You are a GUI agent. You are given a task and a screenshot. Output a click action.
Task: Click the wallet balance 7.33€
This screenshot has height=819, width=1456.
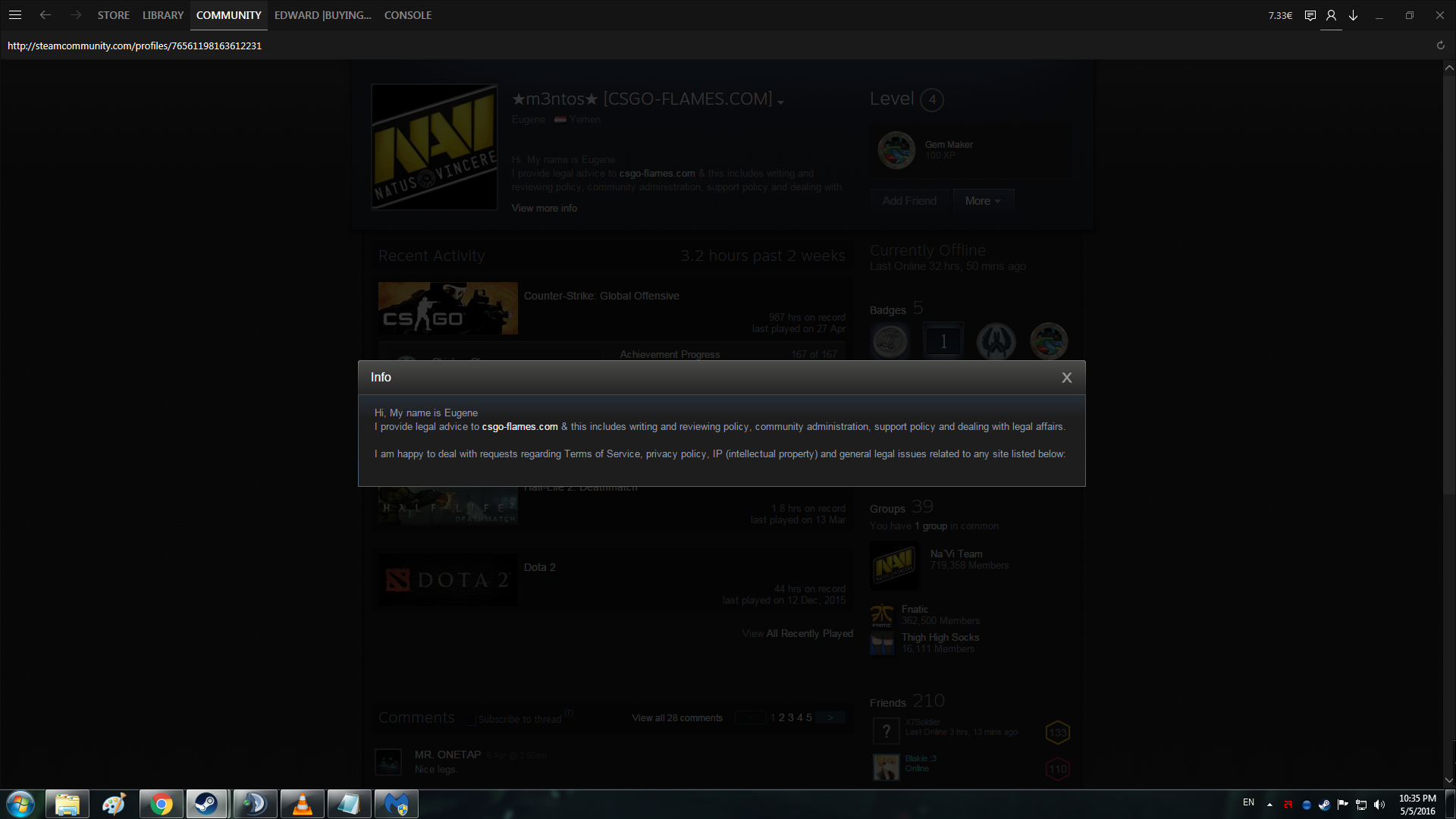(1280, 15)
